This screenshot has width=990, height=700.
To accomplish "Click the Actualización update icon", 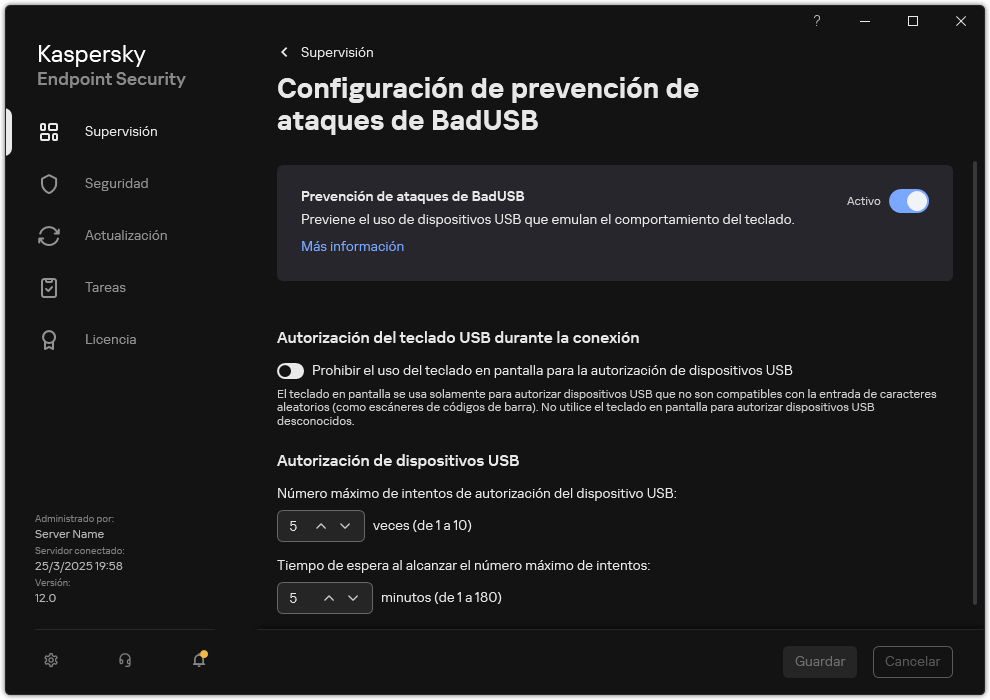I will 49,235.
